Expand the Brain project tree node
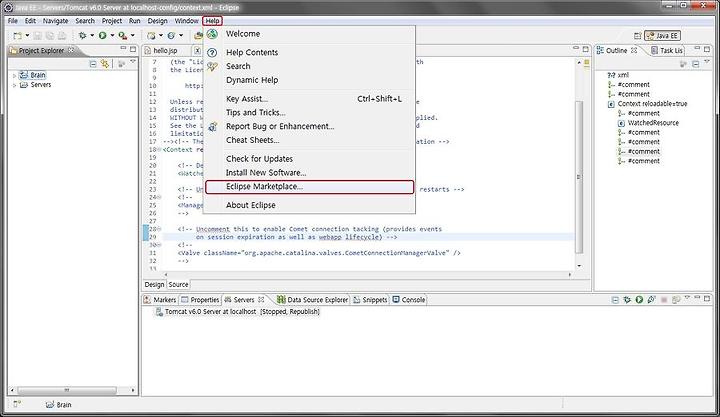 coord(14,75)
